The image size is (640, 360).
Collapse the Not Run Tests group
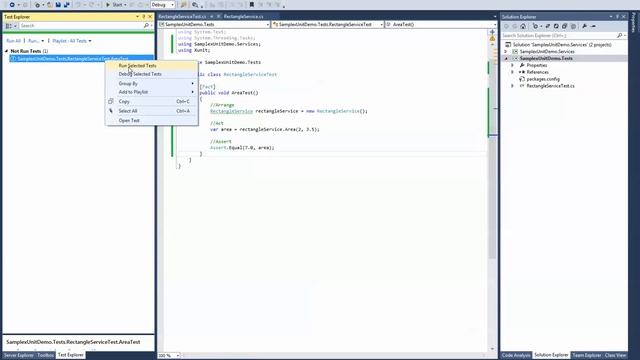[x=7, y=51]
